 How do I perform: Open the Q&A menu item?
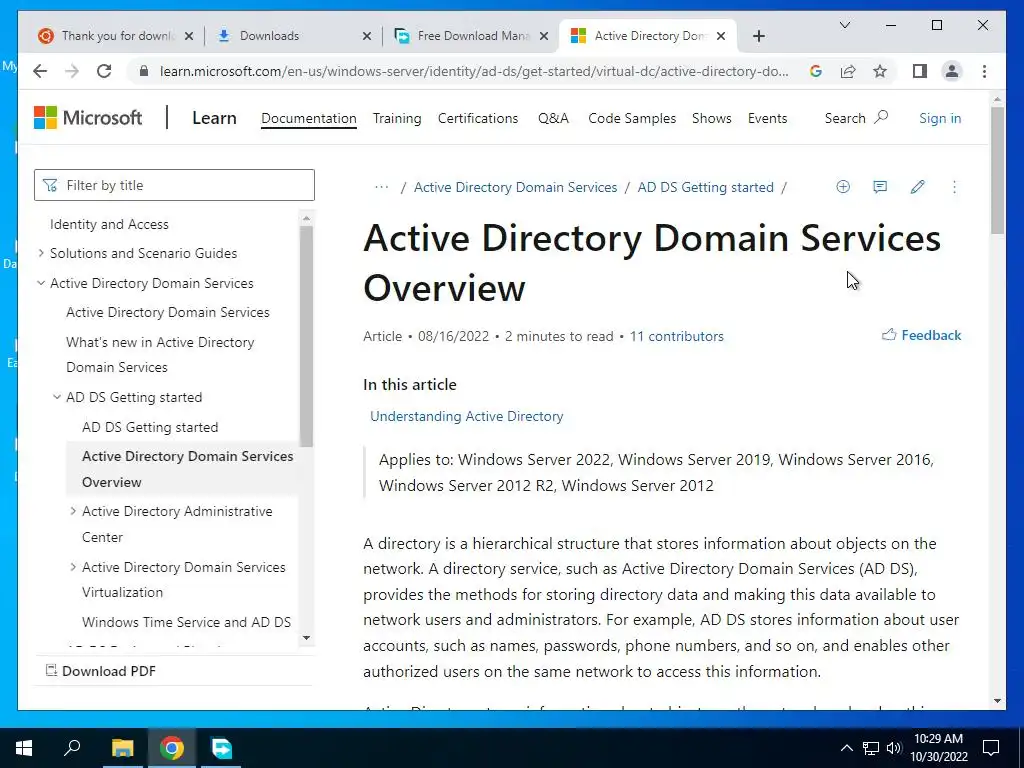(554, 118)
